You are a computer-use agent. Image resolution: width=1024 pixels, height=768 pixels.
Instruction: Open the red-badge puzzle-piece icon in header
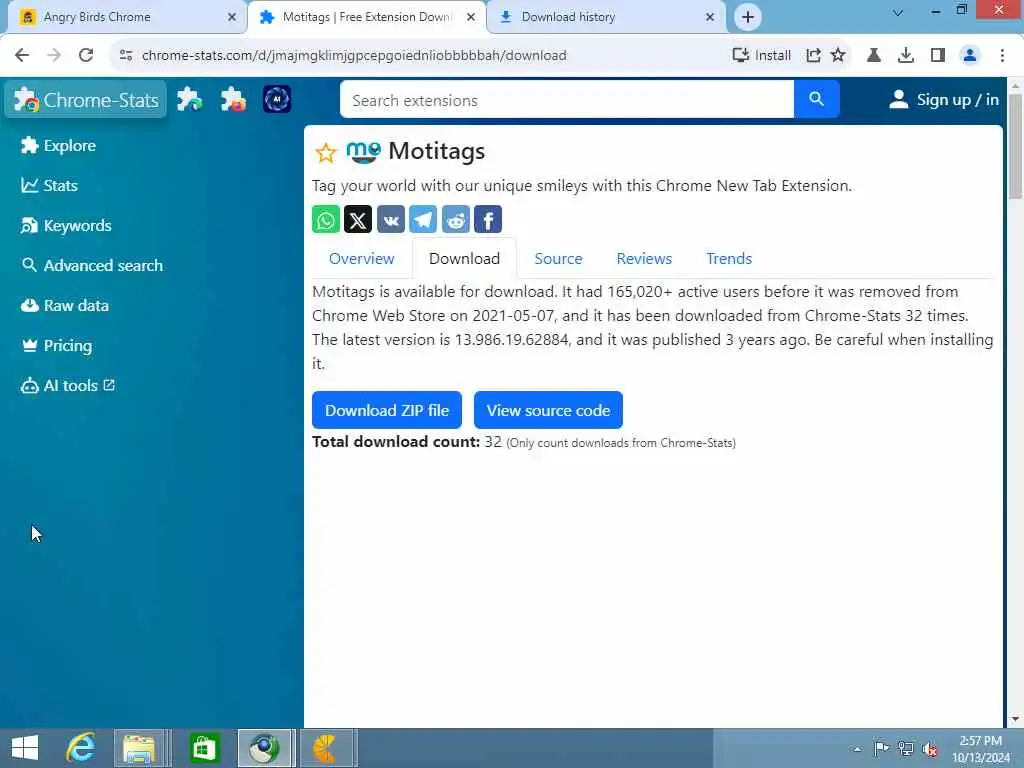coord(233,99)
